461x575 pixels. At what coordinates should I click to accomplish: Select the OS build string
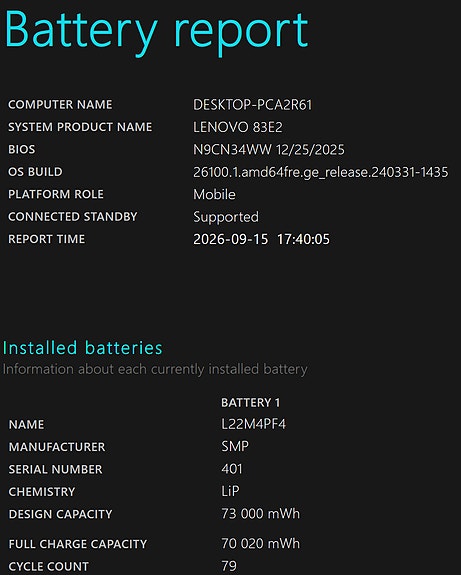click(x=321, y=172)
